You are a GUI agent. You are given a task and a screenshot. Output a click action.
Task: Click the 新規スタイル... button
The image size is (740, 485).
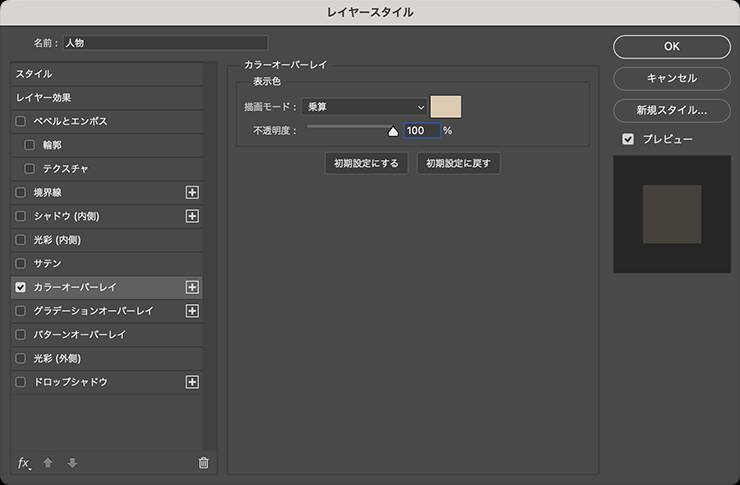click(x=671, y=110)
